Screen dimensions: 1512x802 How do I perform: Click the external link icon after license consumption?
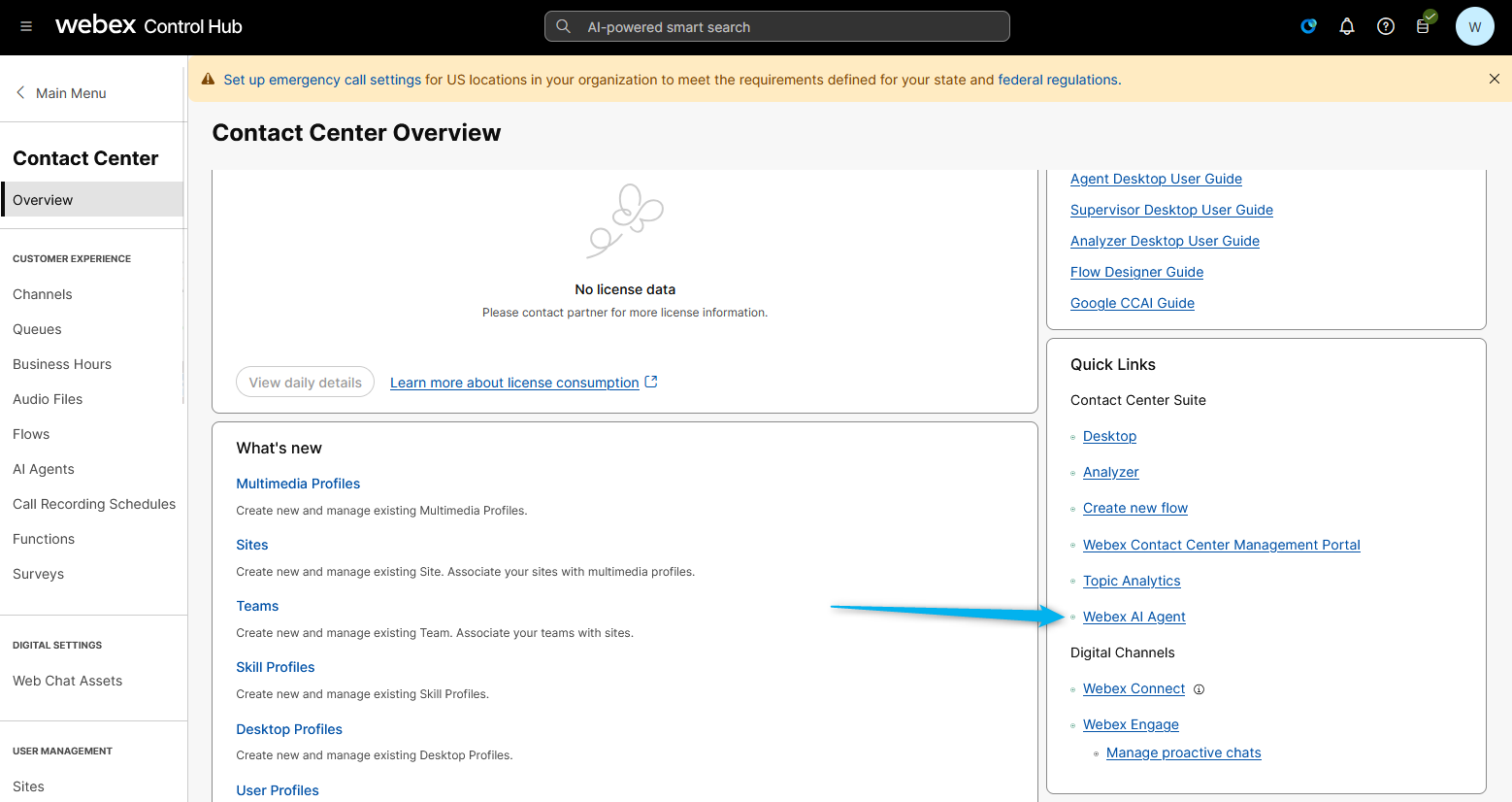651,382
